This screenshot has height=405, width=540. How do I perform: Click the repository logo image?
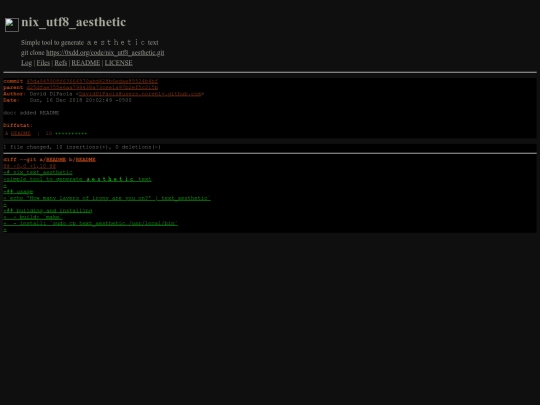click(12, 25)
